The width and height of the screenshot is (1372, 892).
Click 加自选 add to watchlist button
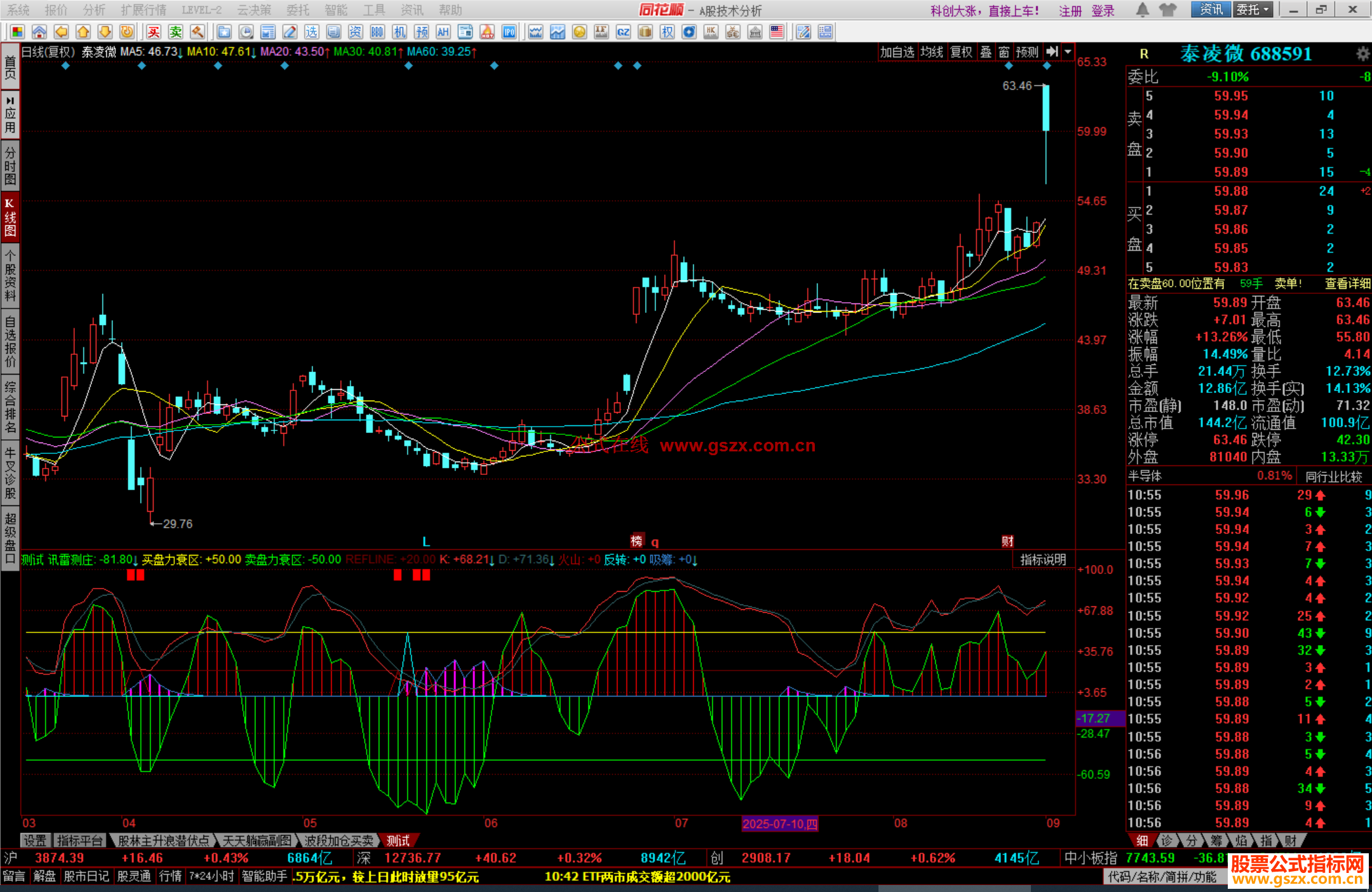point(897,52)
